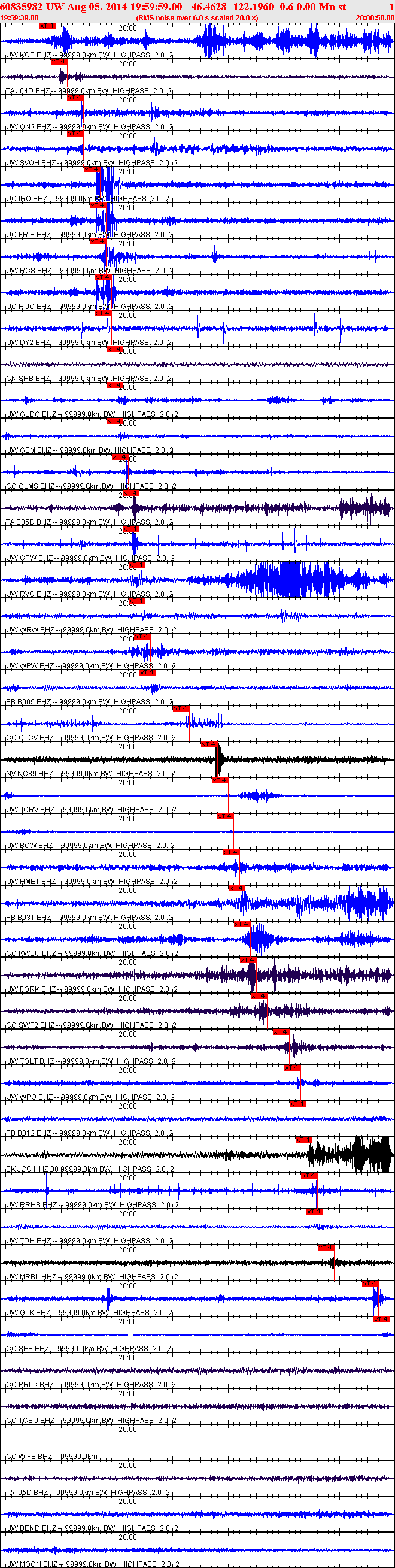The width and height of the screenshot is (395, 1568).
Task: Click the station label 'UW BEND EHZ'
Action: 31,1528
